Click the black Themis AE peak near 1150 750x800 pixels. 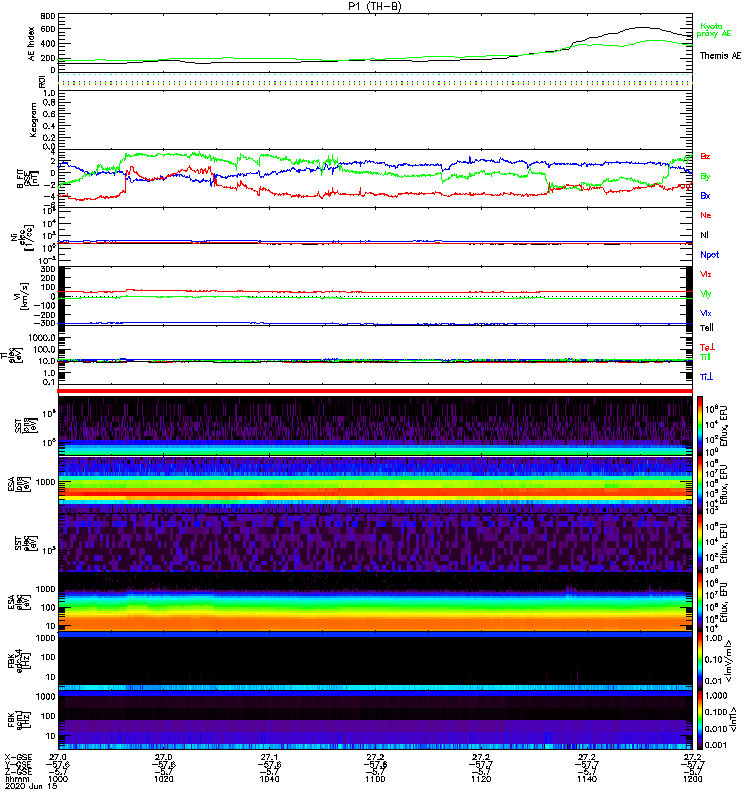642,28
